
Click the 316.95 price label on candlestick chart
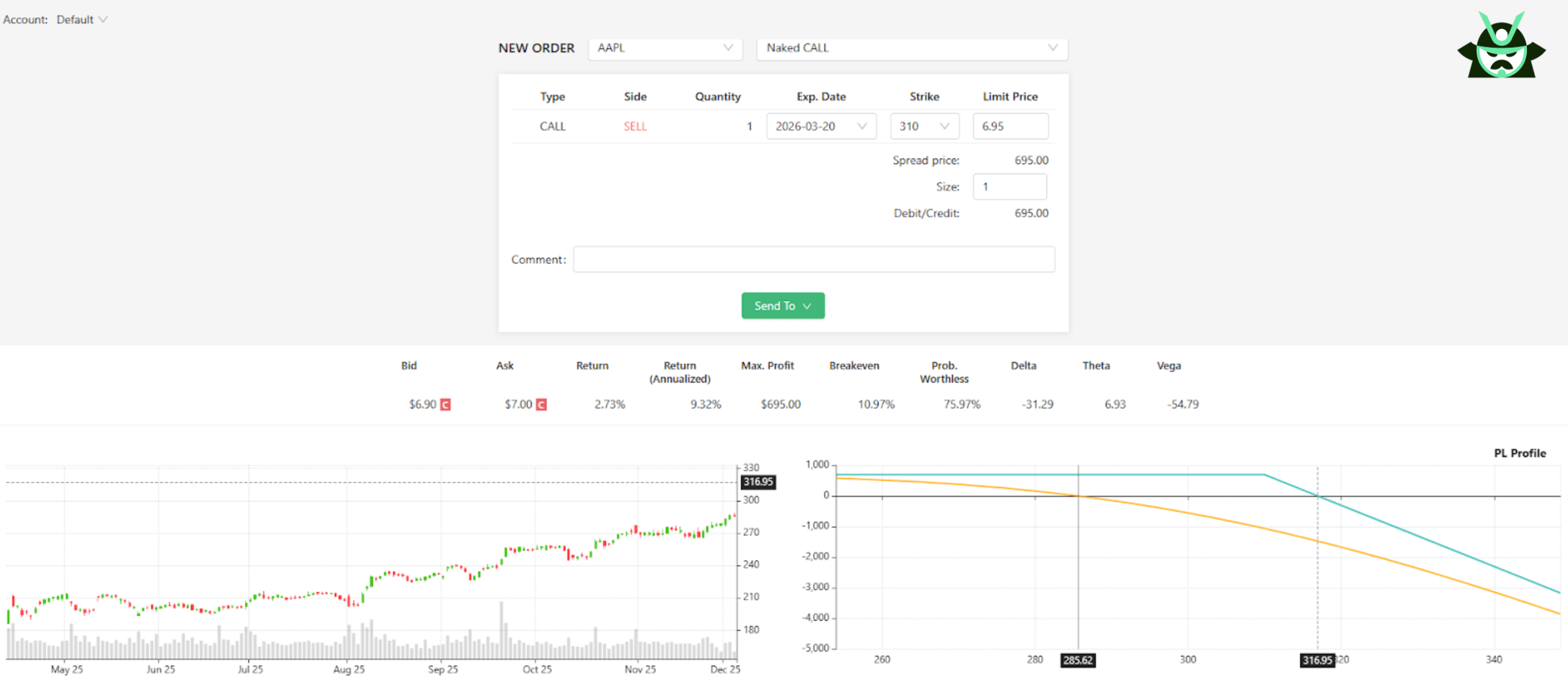(758, 482)
